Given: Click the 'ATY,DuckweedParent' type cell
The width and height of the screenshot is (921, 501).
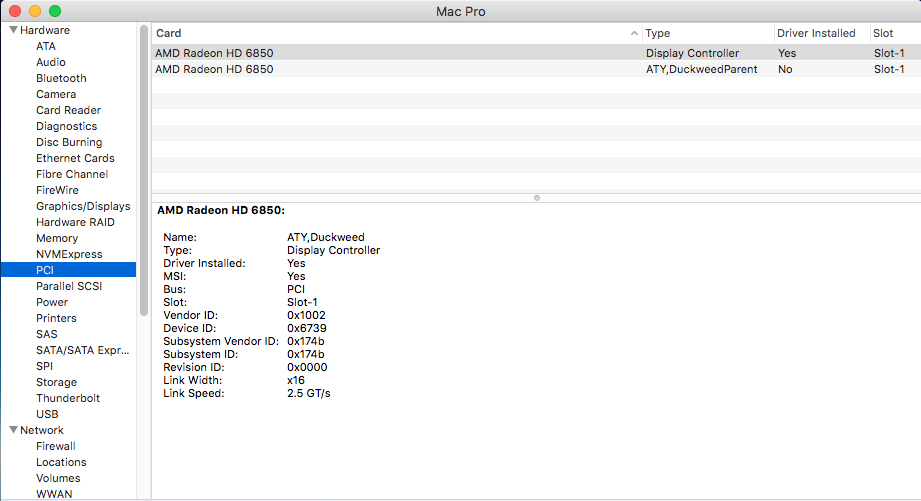Looking at the screenshot, I should tap(701, 69).
